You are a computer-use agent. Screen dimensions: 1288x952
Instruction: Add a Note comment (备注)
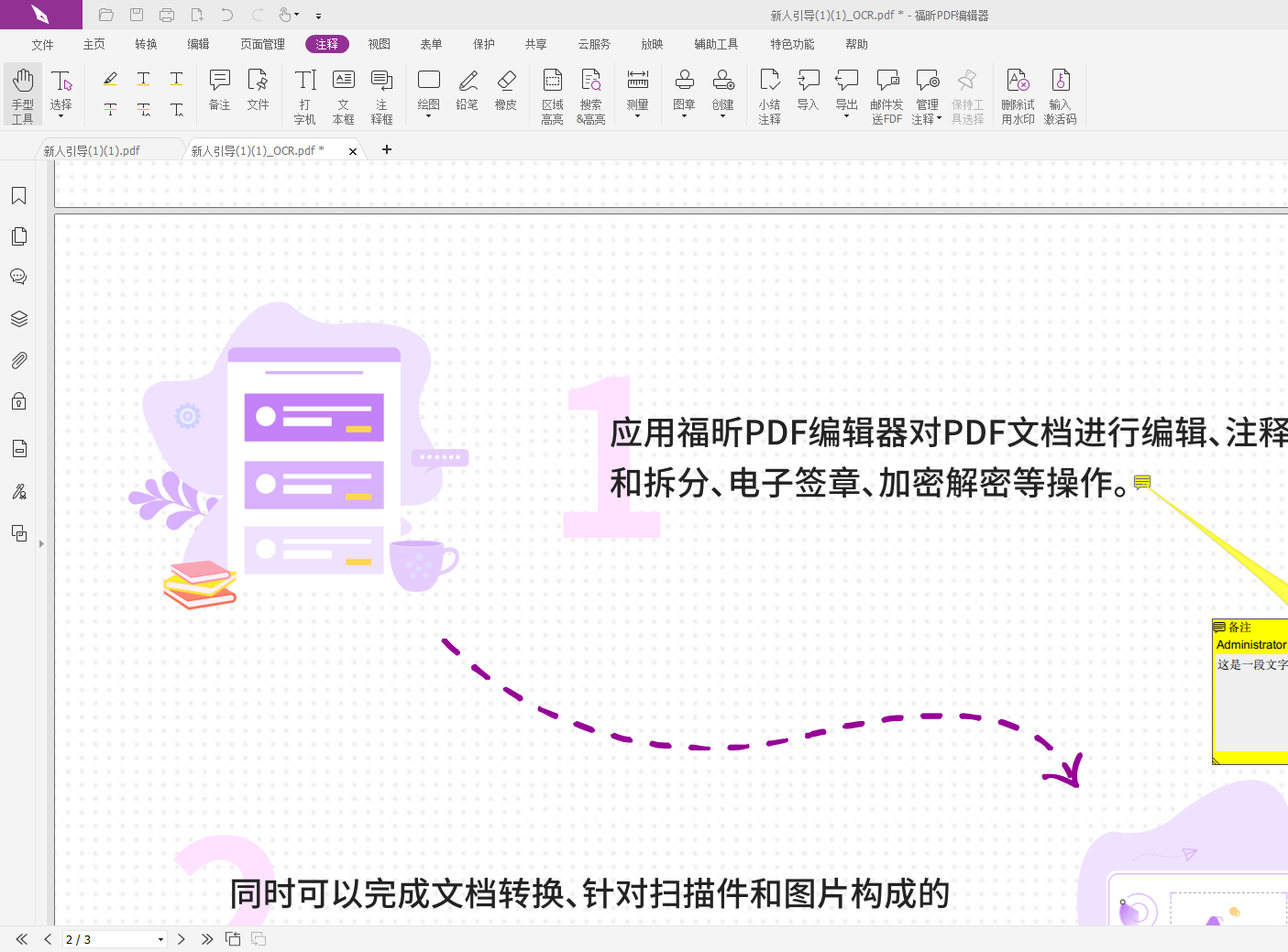tap(220, 90)
